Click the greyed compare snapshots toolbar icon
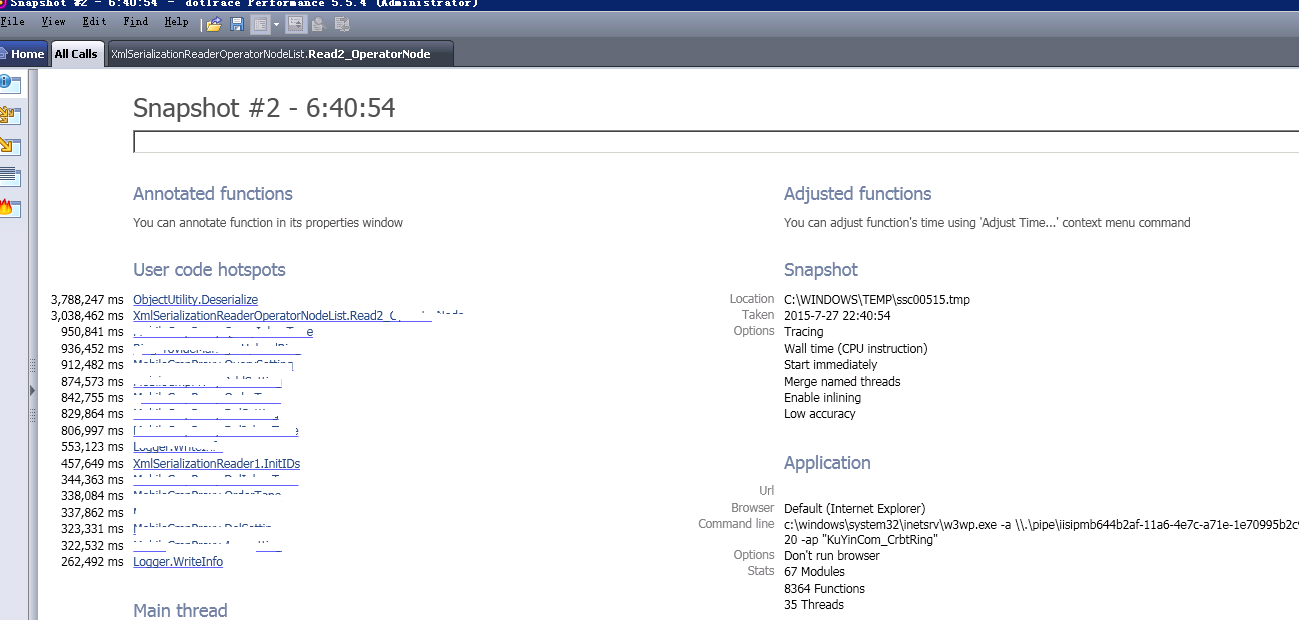This screenshot has width=1299, height=620. click(x=342, y=23)
